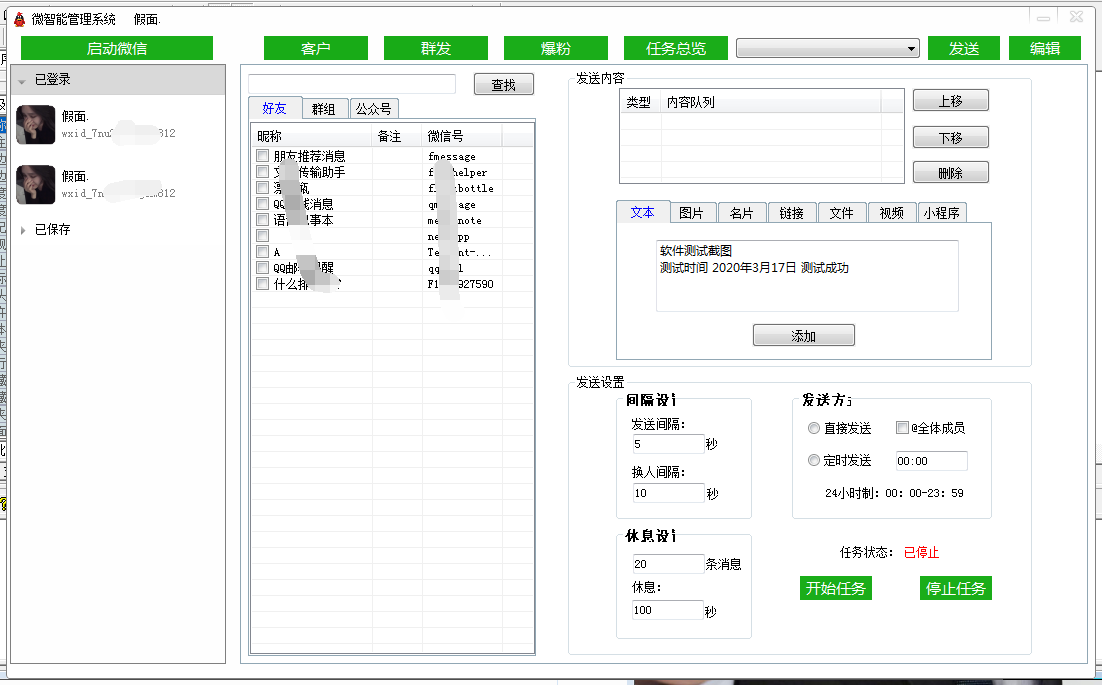Screen dimensions: 1102x685
Task: Switch to the 文件 content tab
Action: [x=841, y=213]
